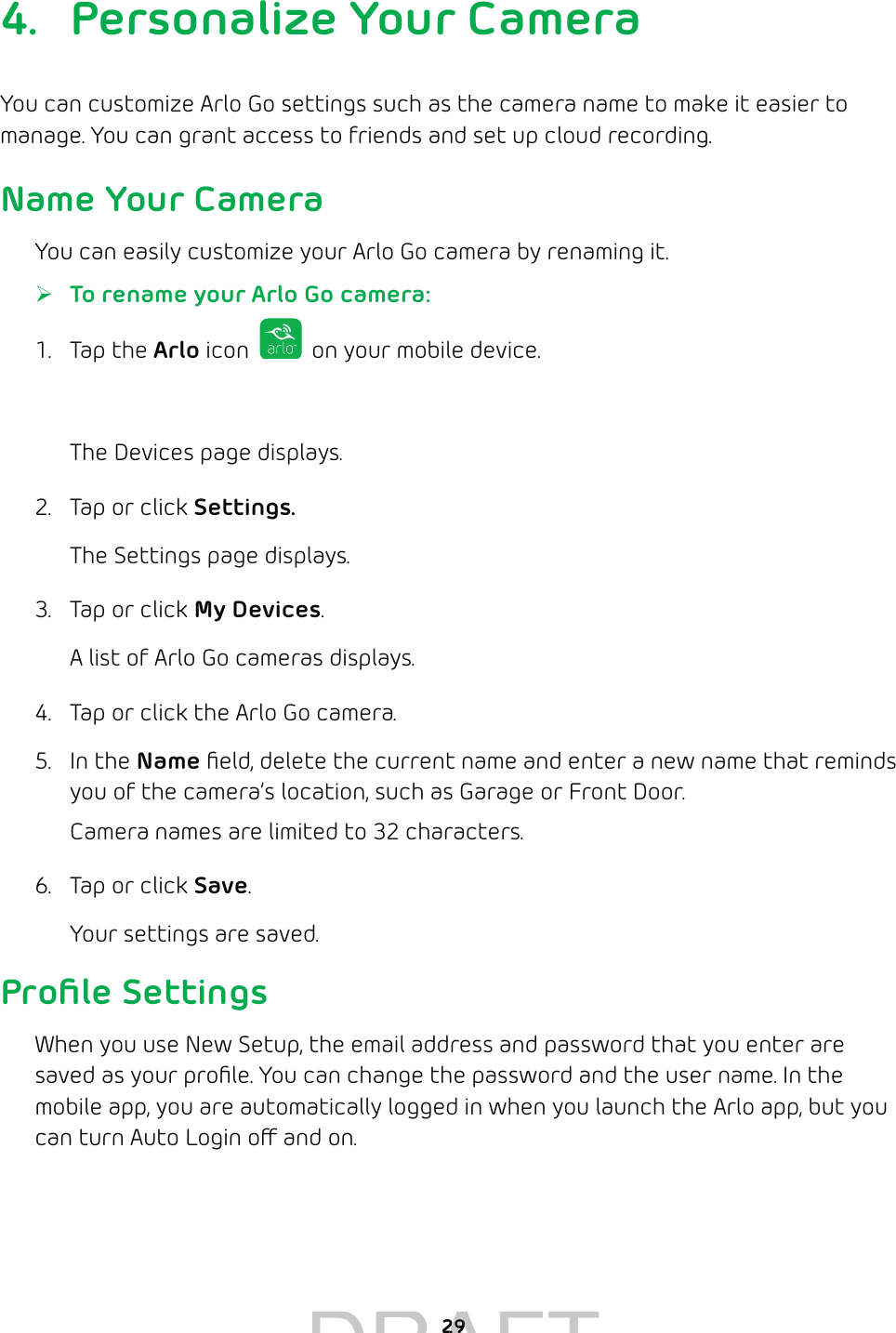
Task: Click the paragraph starting "When you use New Setup"
Action: (x=460, y=1090)
